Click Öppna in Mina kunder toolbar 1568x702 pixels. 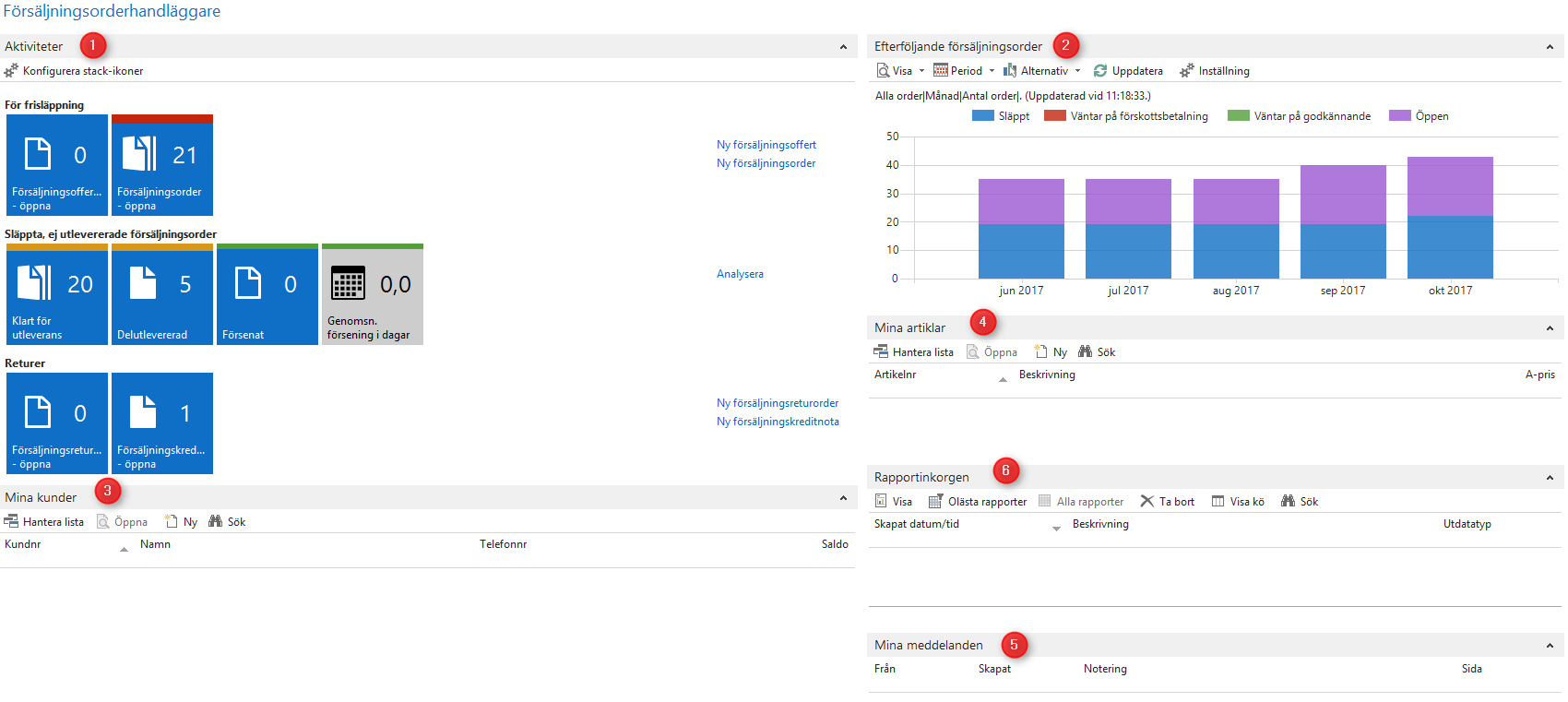tap(122, 522)
